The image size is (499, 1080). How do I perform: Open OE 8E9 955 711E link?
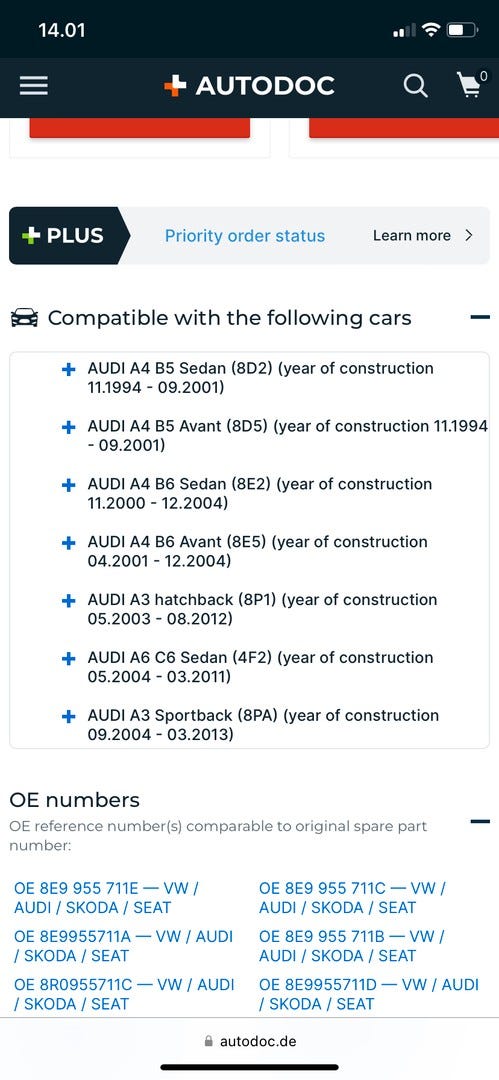(106, 898)
